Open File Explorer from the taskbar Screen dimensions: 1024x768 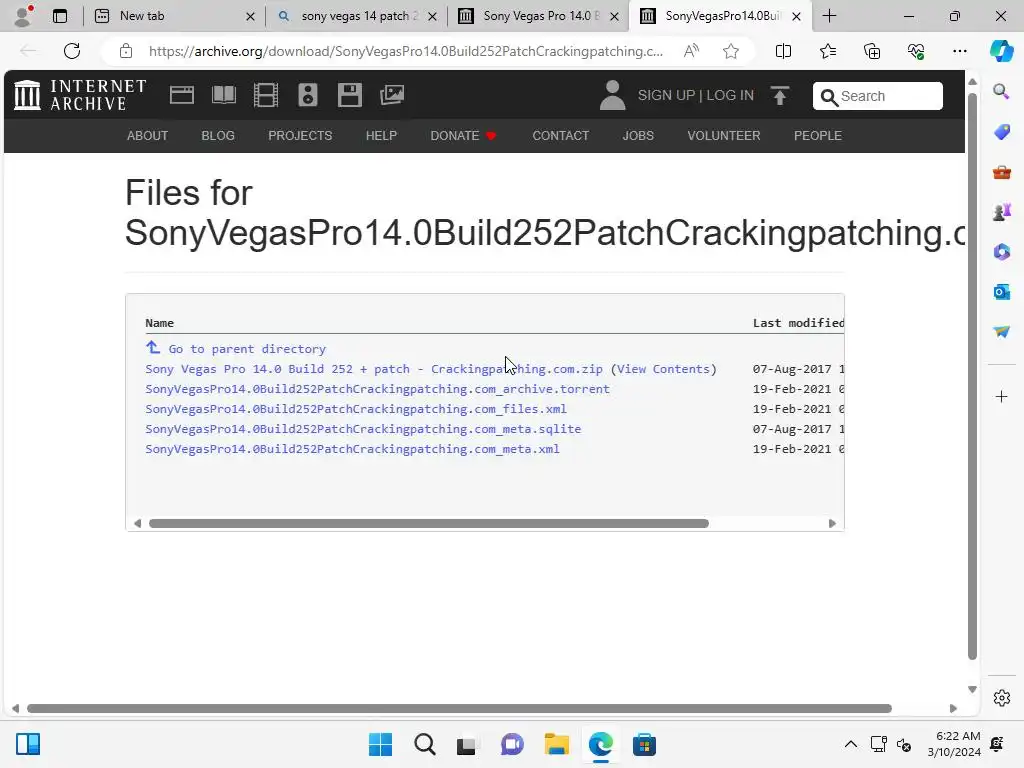pos(556,744)
